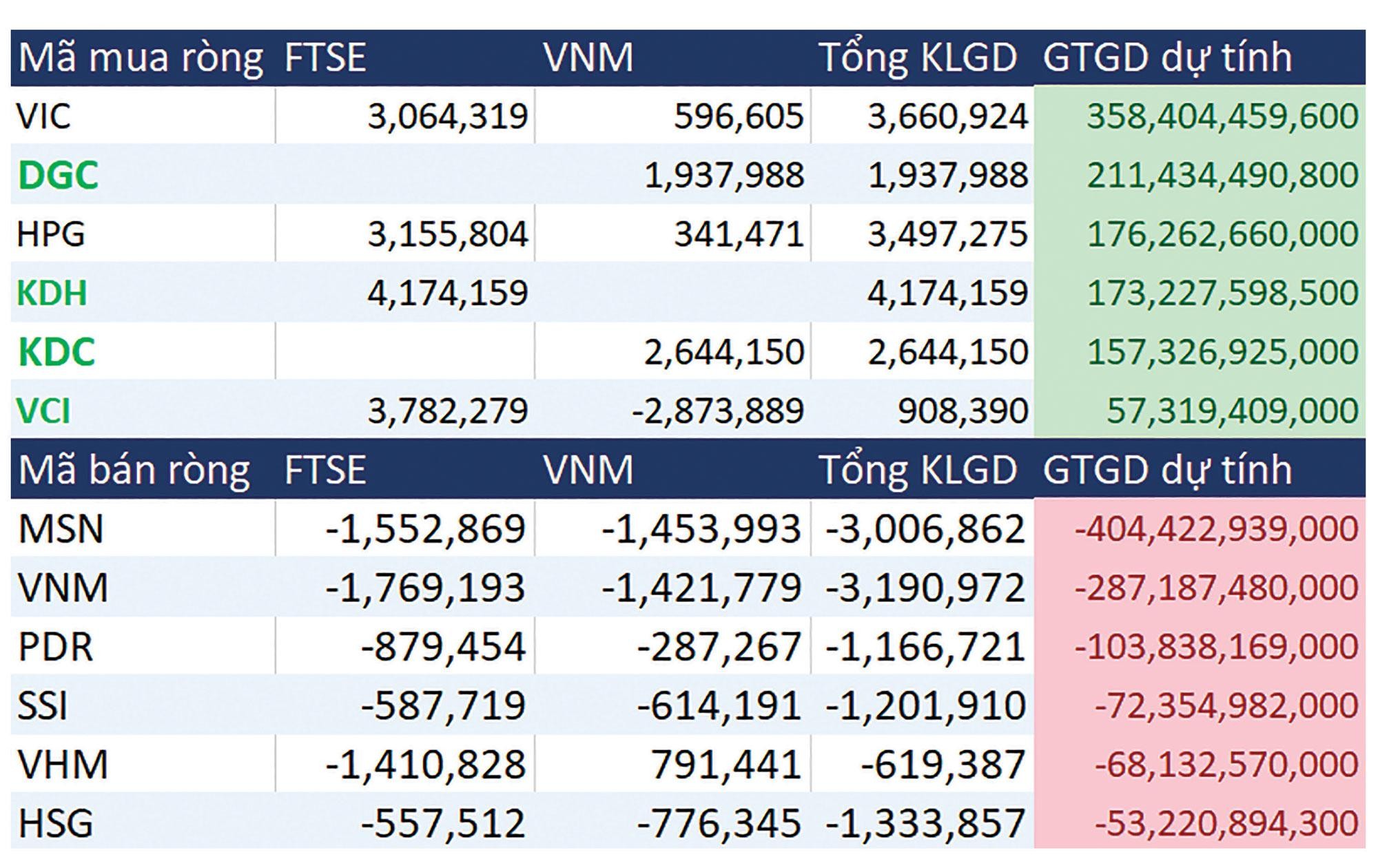Select PDR total volume -1,166,721
The height and width of the screenshot is (868, 1378).
[x=925, y=648]
